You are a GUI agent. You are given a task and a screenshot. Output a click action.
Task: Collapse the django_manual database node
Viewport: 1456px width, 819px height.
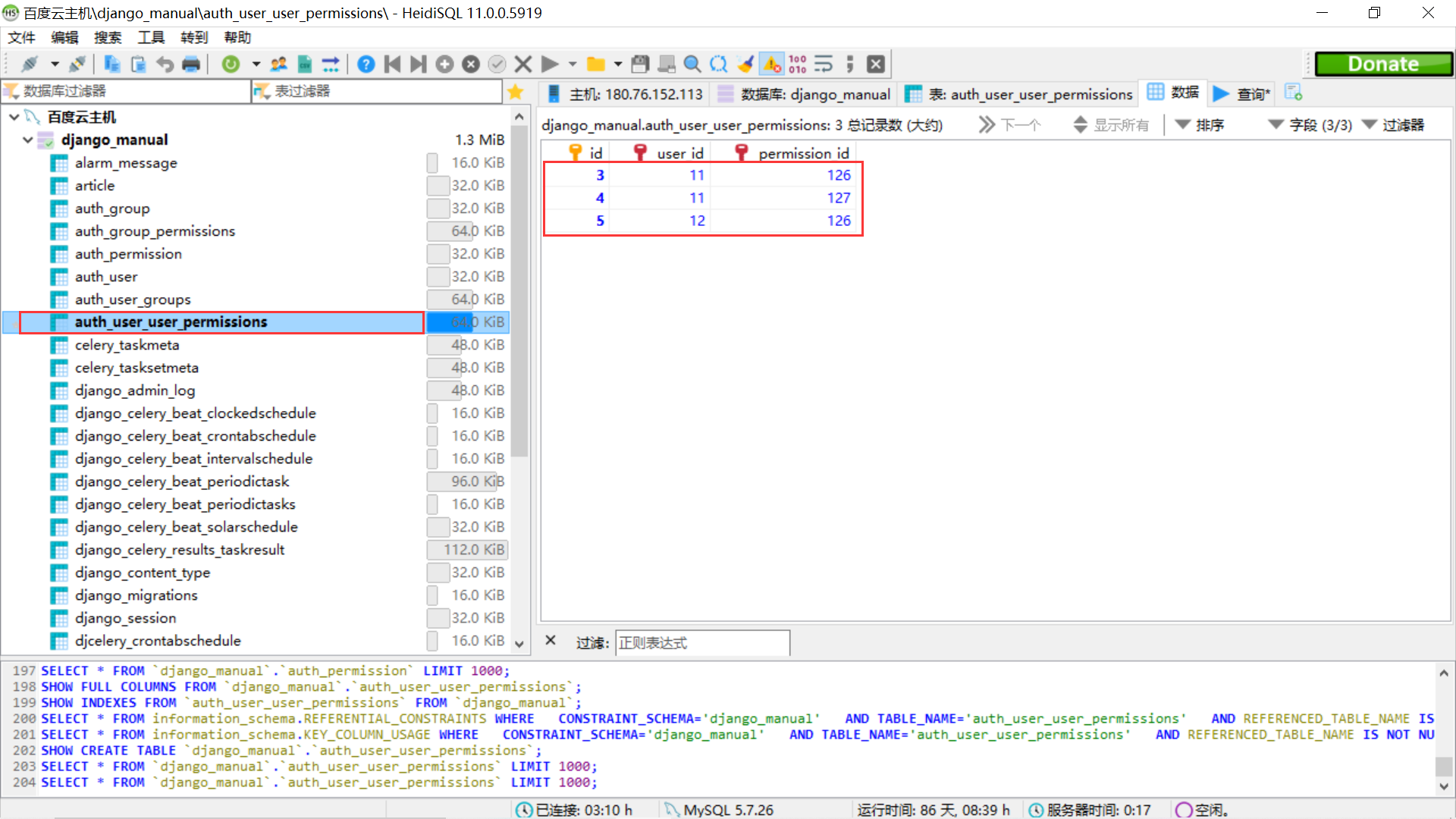pyautogui.click(x=28, y=140)
